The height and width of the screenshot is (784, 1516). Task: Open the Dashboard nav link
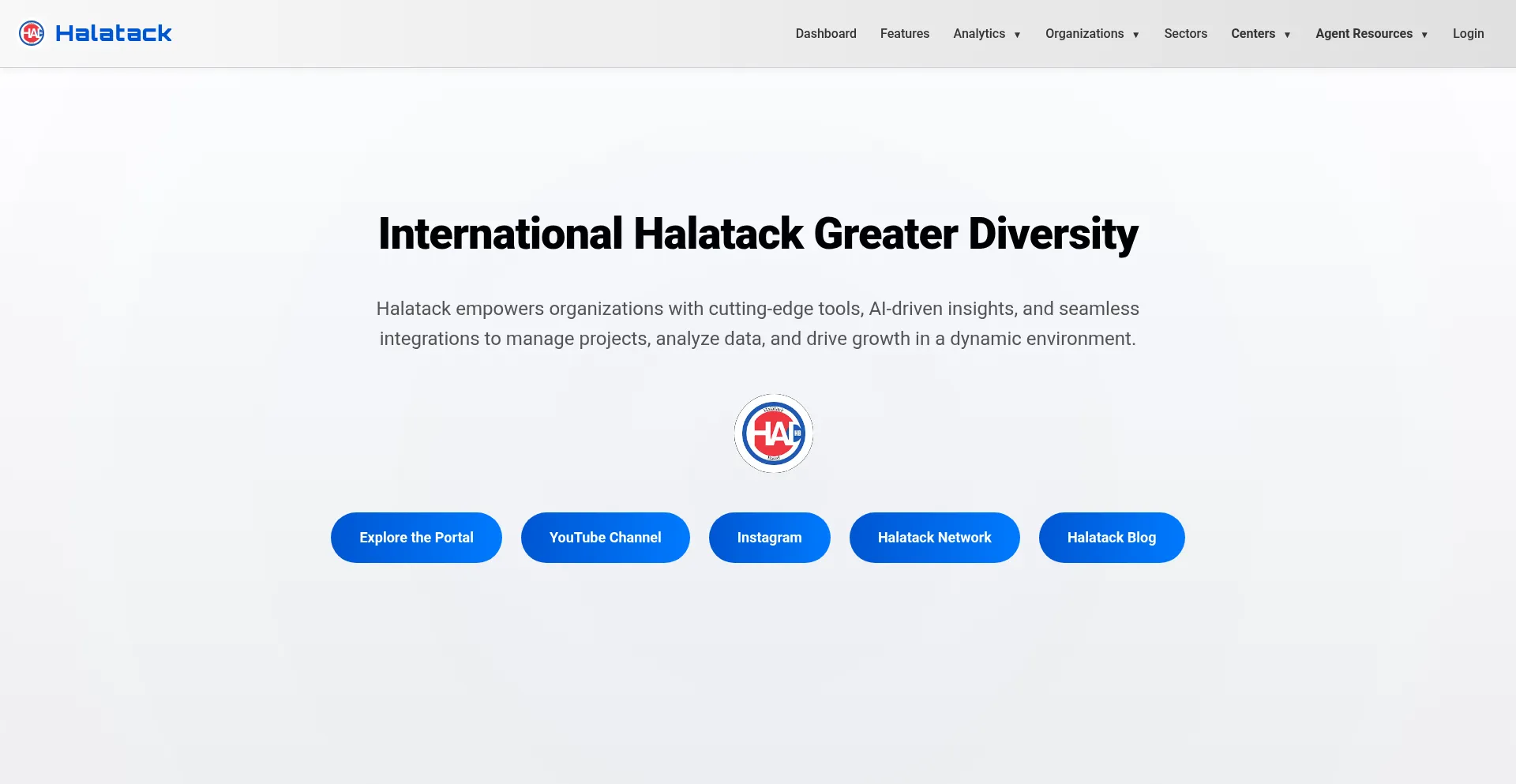825,34
